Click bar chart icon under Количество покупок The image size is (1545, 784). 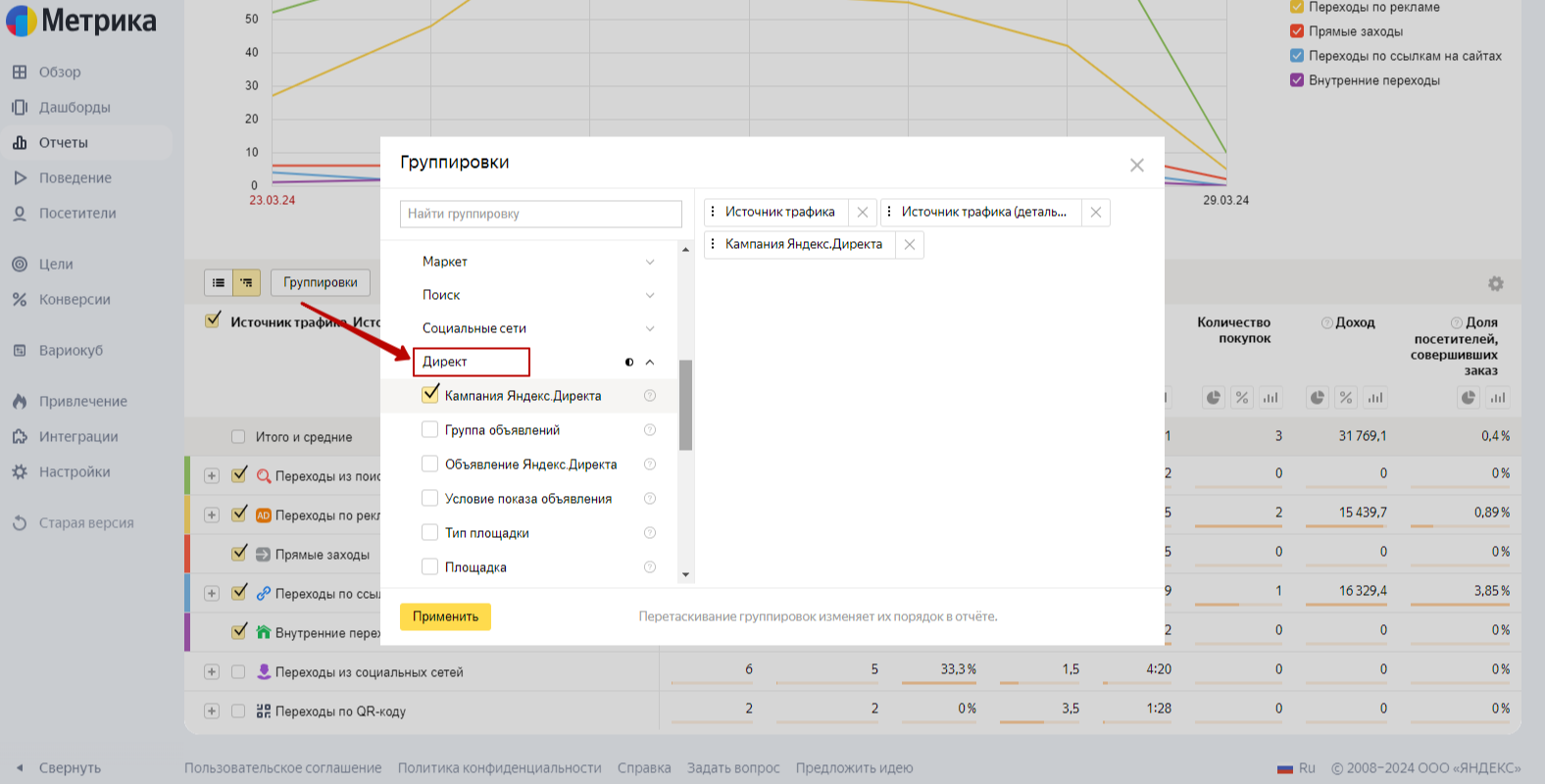point(1271,398)
